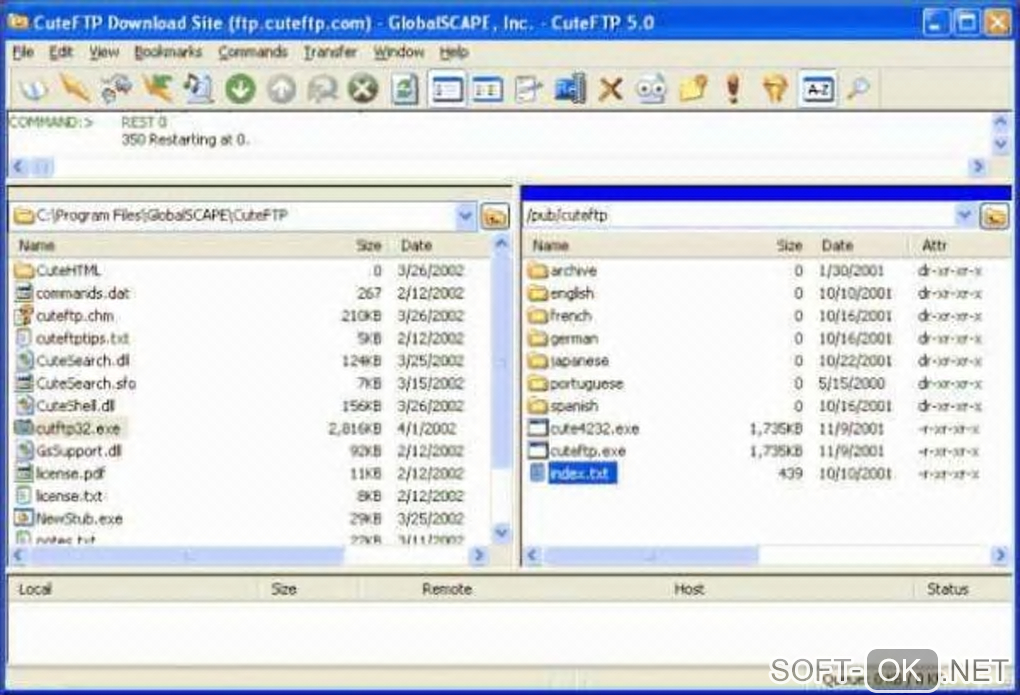This screenshot has height=695, width=1020.
Task: Select the english remote folder
Action: click(562, 293)
